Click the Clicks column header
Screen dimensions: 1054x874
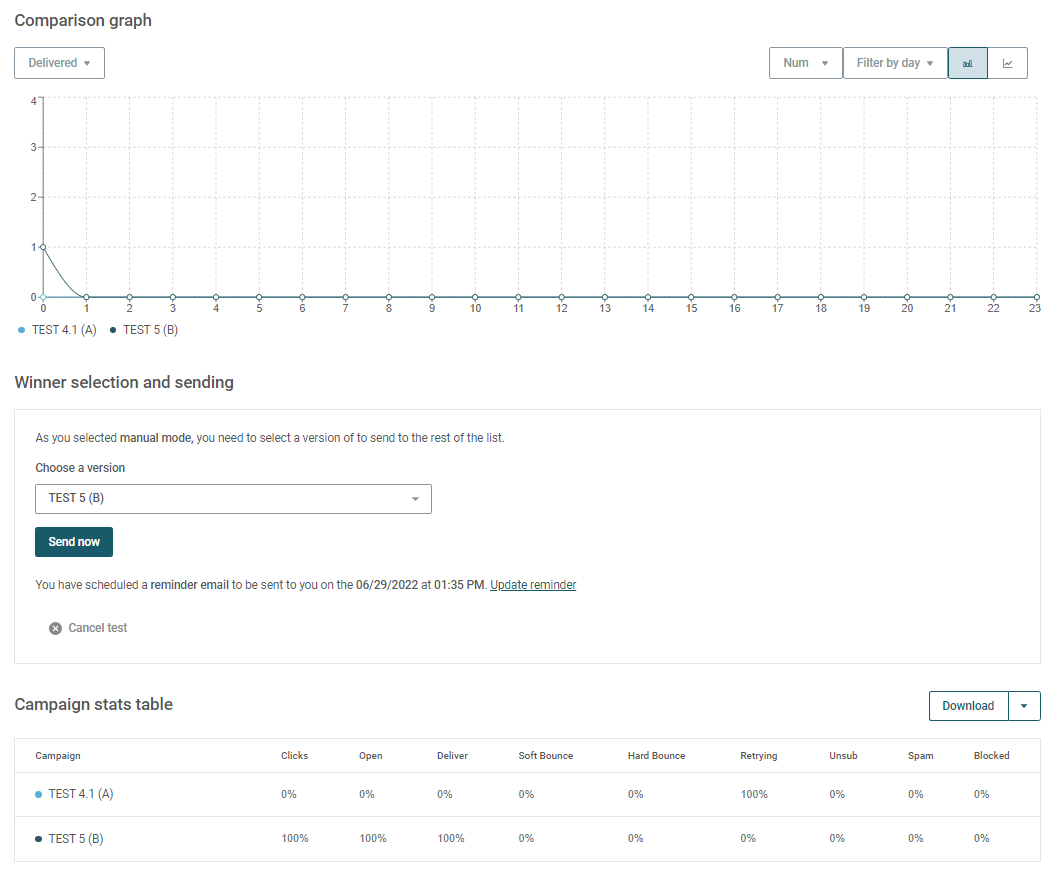click(x=294, y=756)
